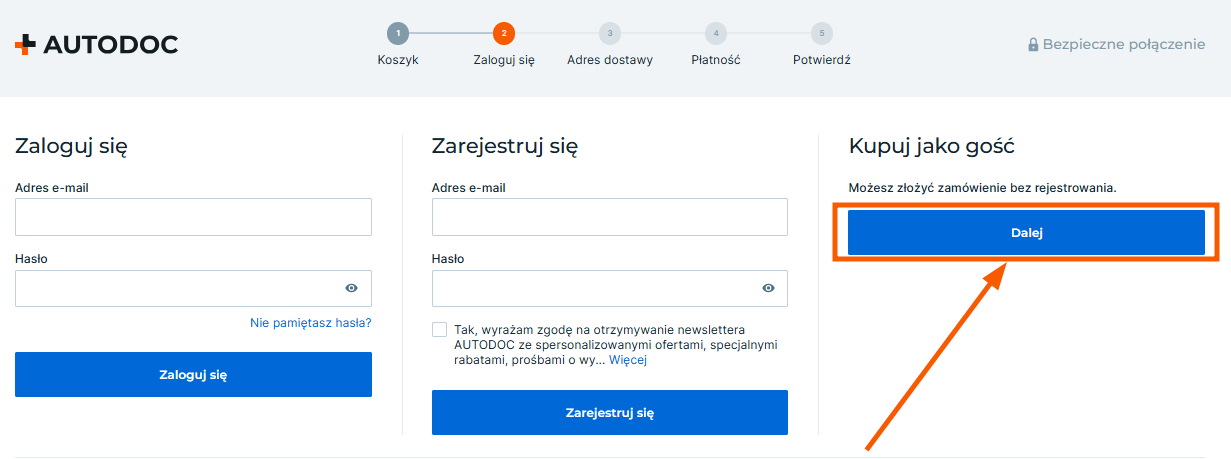Click the Zarejestruj się button
Viewport: 1231px width, 459px height.
point(610,412)
